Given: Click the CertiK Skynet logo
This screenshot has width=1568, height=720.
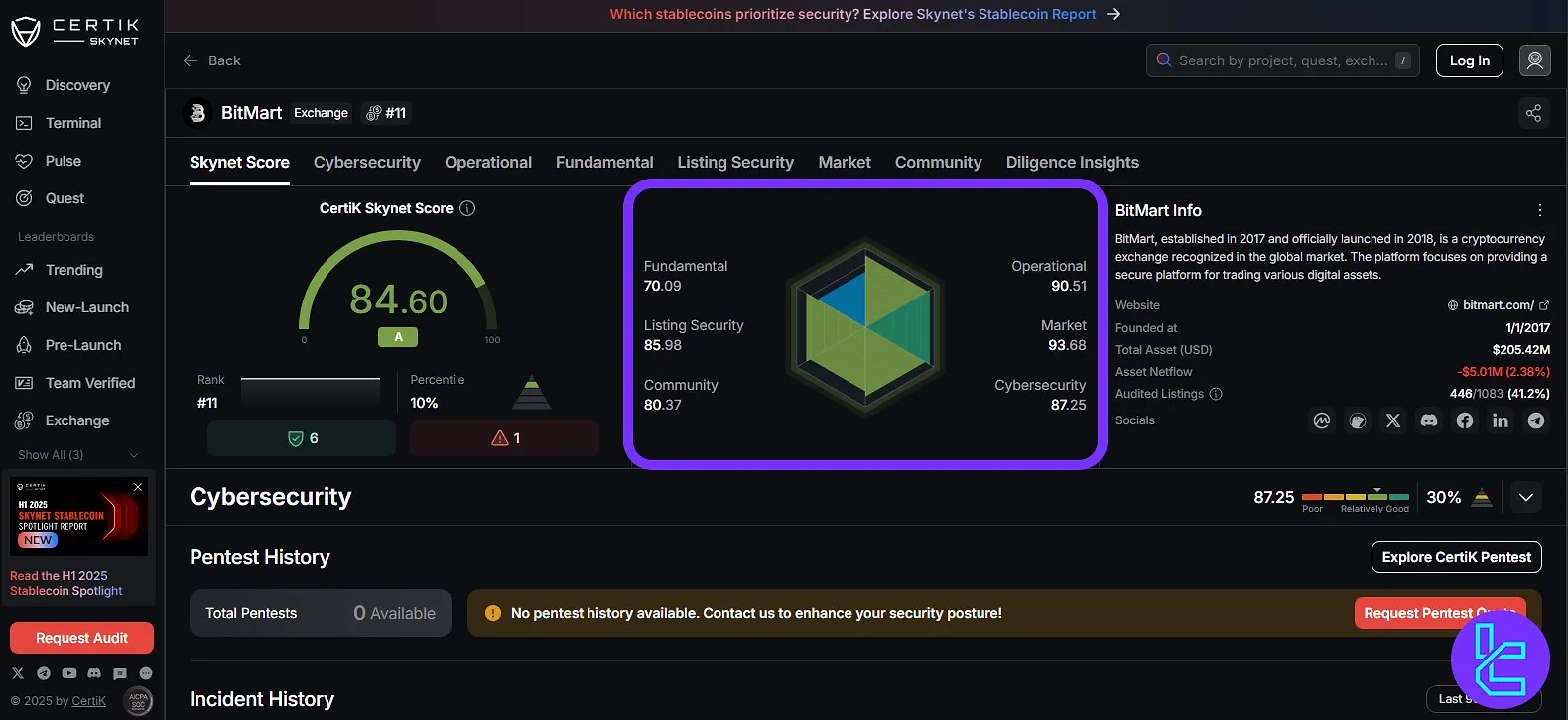Looking at the screenshot, I should (x=74, y=32).
